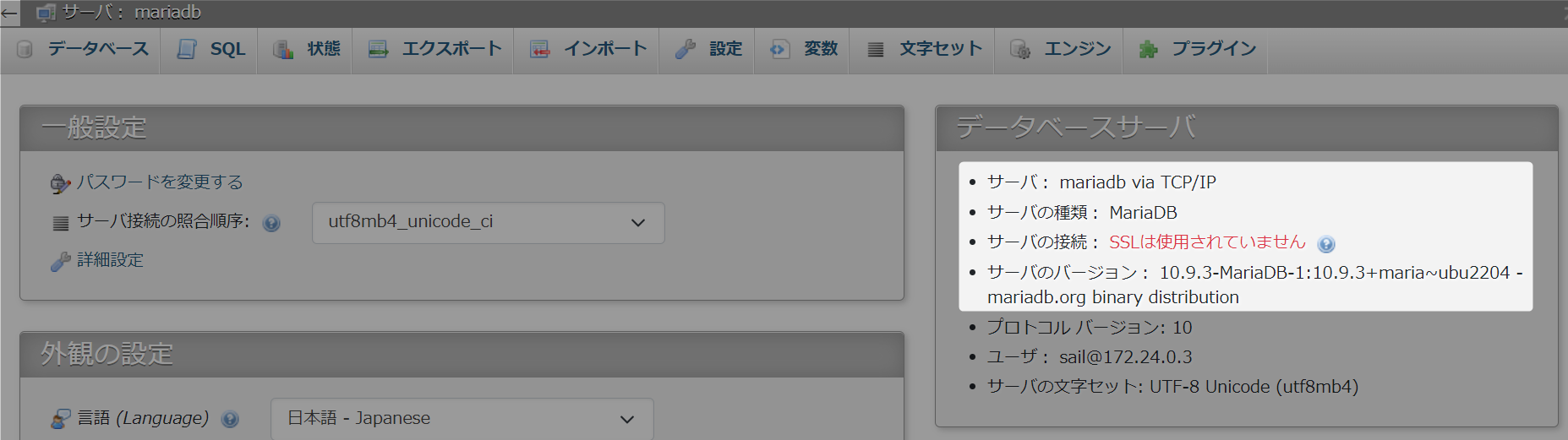Open help icon beside 言語 (Language)
Image resolution: width=1568 pixels, height=440 pixels.
[x=230, y=419]
